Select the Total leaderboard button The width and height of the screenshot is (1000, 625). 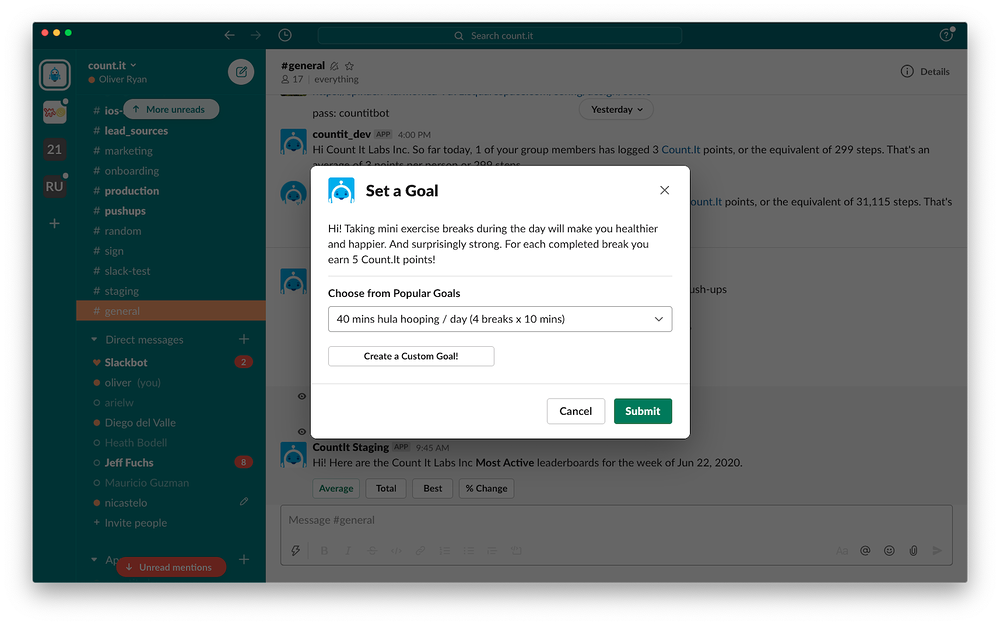click(386, 489)
